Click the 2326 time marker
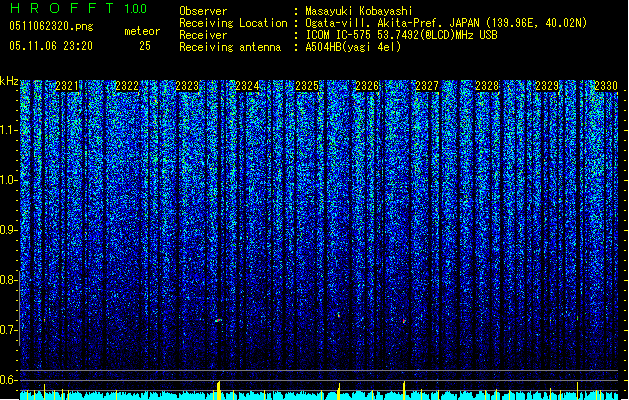Image resolution: width=629 pixels, height=400 pixels. [367, 86]
